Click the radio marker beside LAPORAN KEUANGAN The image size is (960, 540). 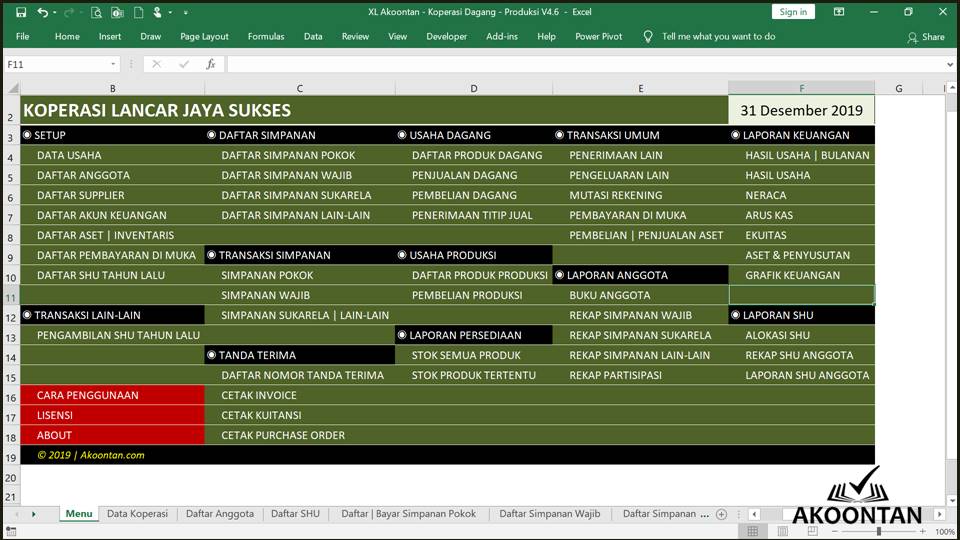[x=735, y=135]
